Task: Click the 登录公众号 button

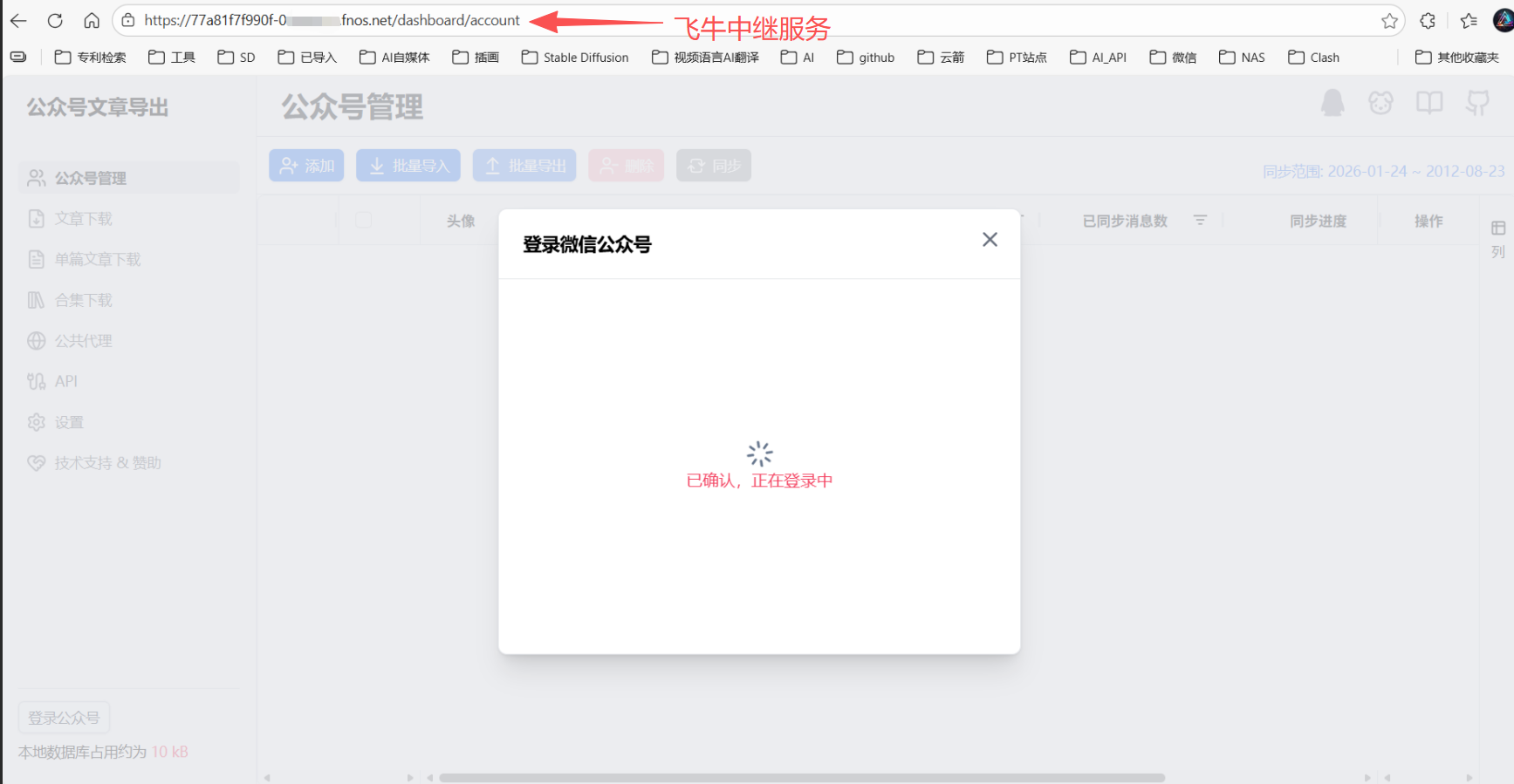Action: 64,718
